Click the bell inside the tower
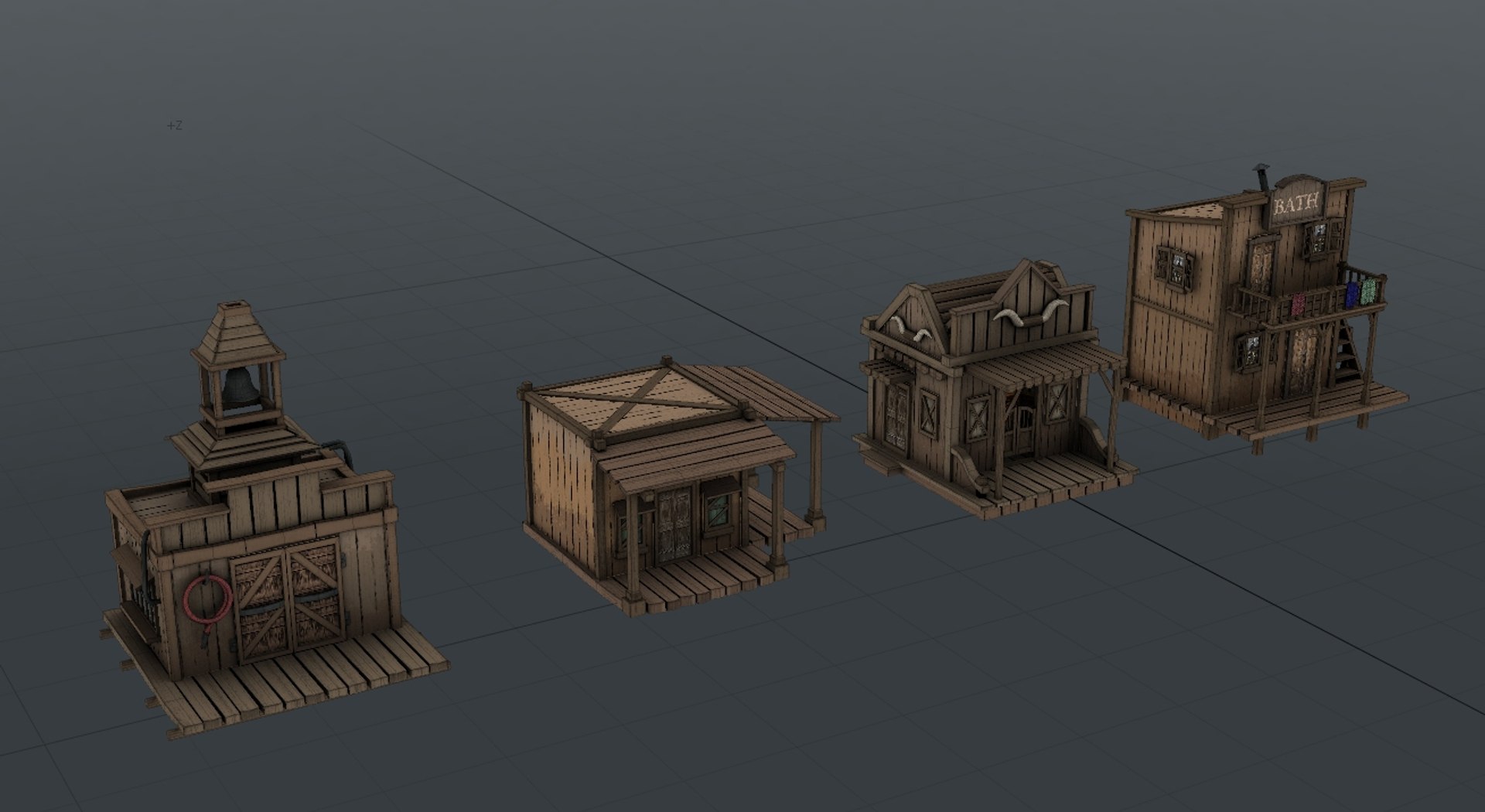 tap(239, 387)
